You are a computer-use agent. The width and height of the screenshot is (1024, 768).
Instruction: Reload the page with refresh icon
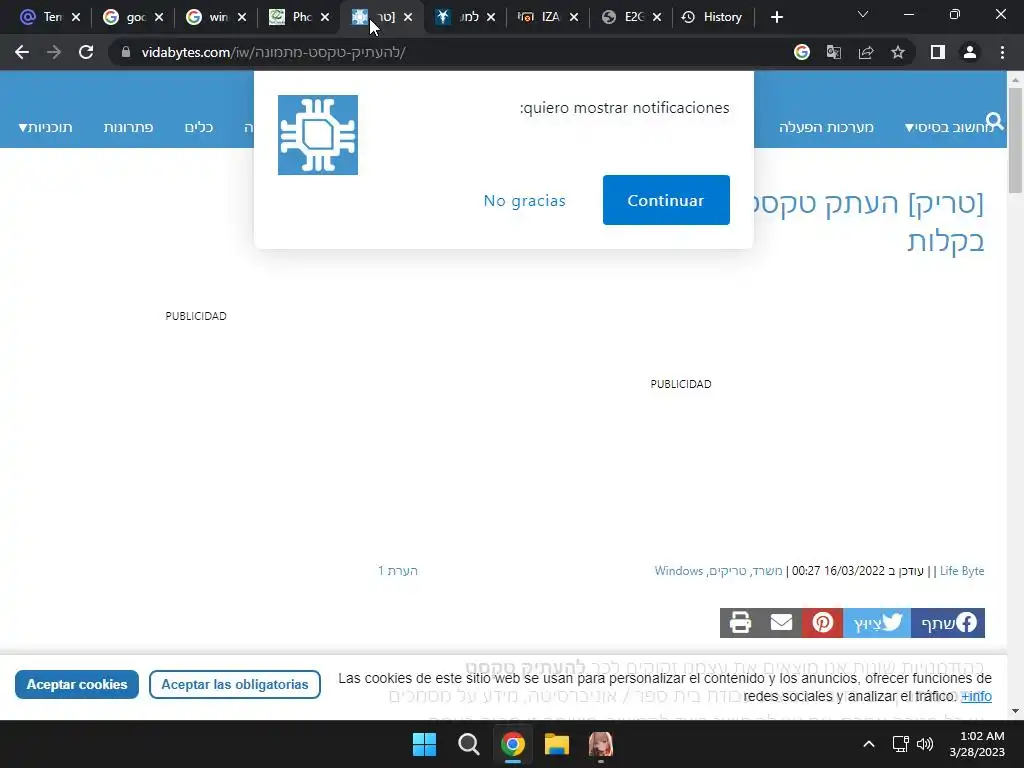[86, 52]
